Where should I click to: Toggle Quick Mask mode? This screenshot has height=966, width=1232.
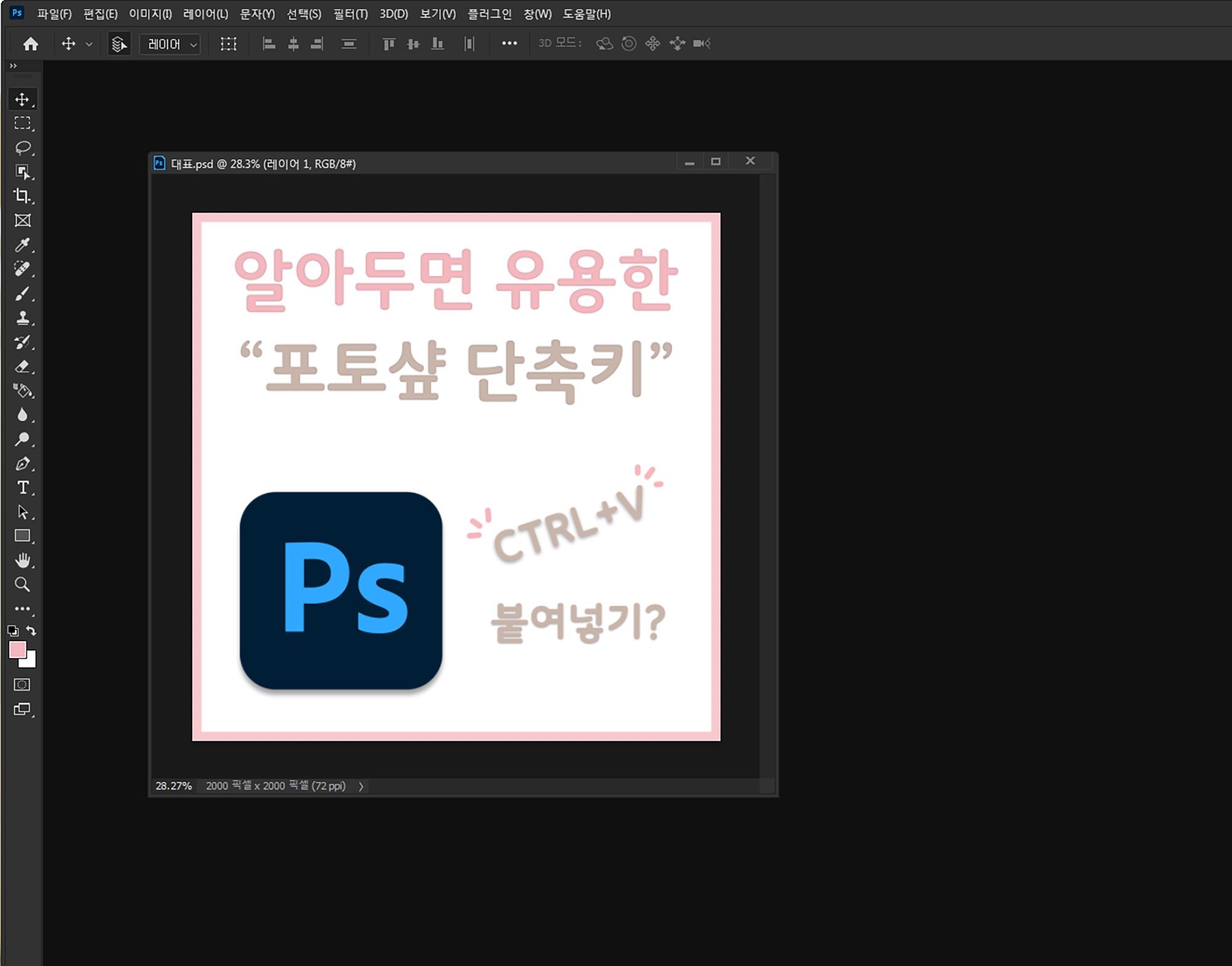pos(22,684)
